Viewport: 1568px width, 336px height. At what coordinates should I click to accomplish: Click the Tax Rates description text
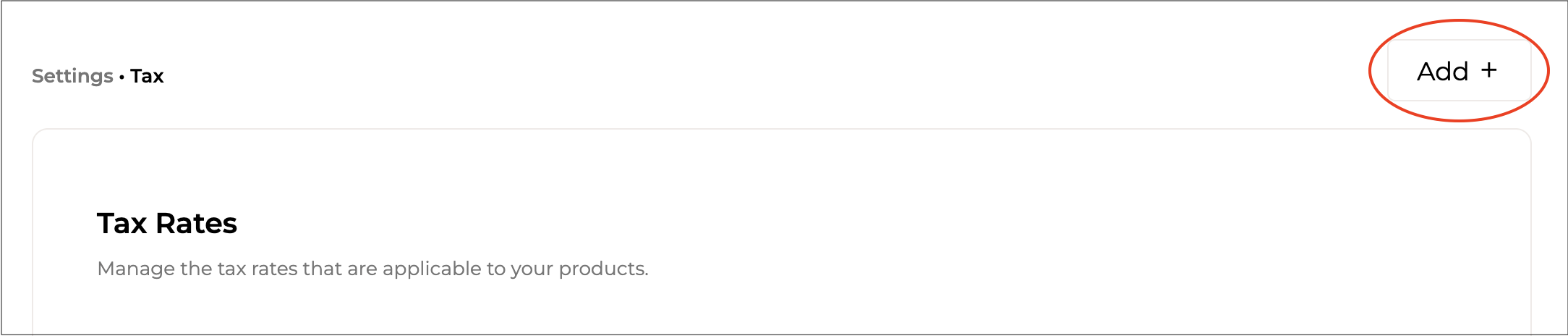pos(372,269)
